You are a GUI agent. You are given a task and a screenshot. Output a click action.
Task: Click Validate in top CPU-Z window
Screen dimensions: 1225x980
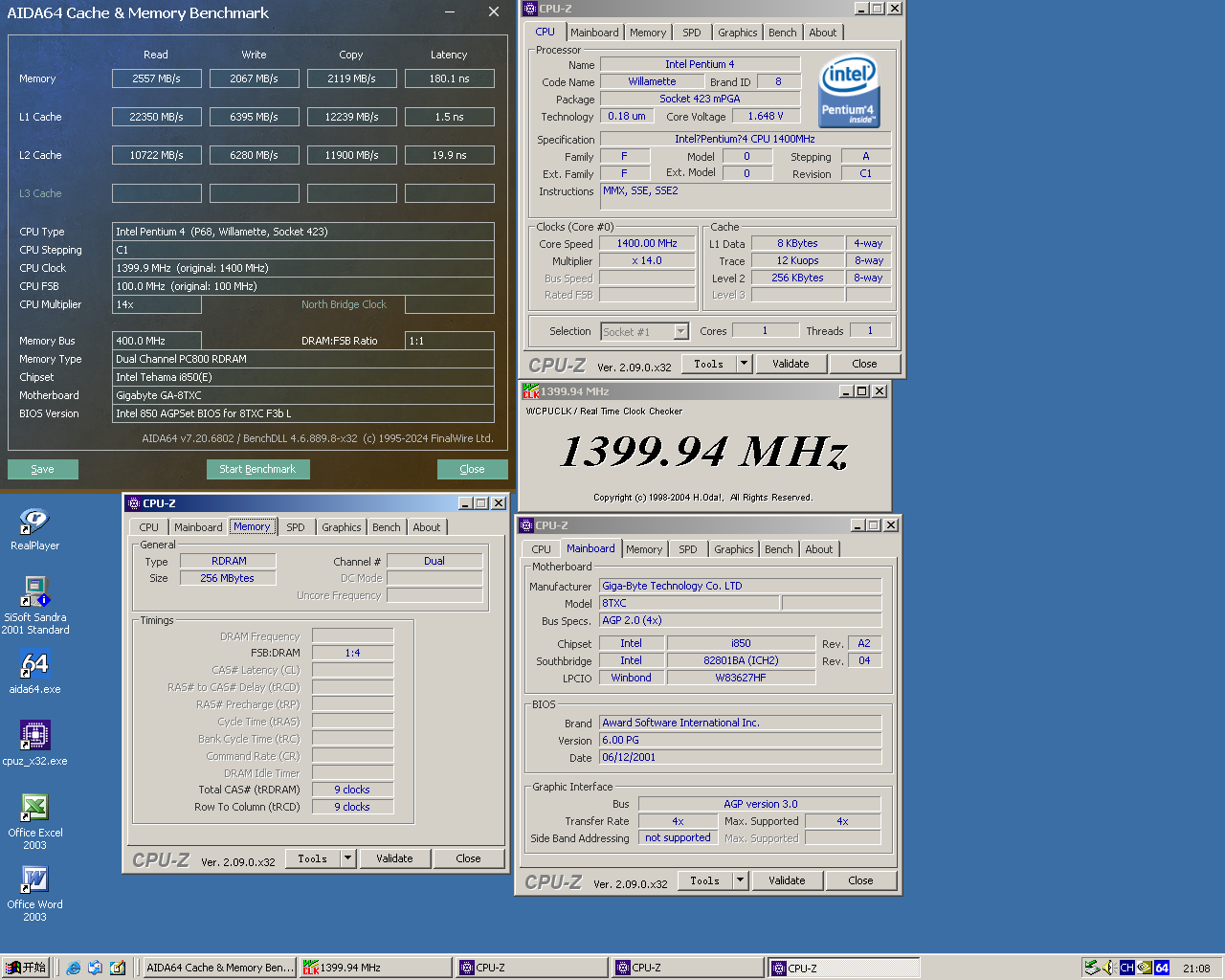tap(791, 364)
